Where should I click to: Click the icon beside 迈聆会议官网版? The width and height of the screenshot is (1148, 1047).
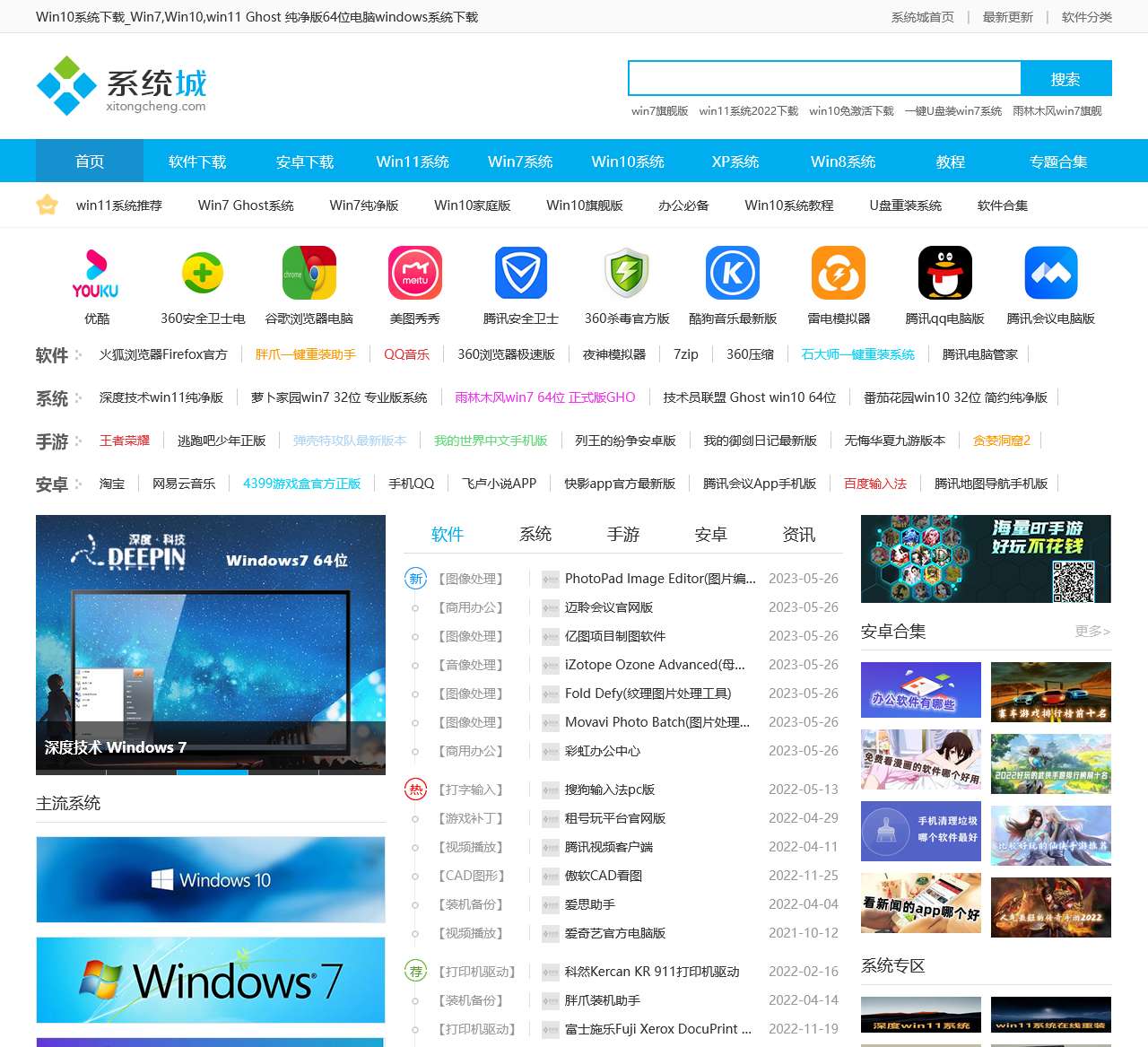[x=551, y=608]
